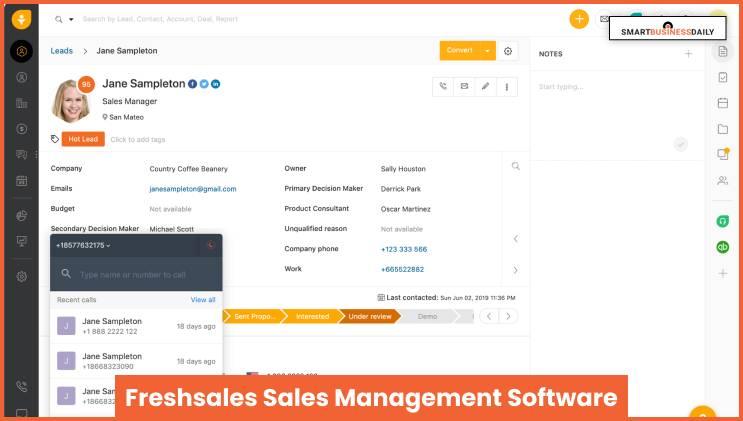Open the settings gear in left sidebar
743x421 pixels.
(21, 276)
